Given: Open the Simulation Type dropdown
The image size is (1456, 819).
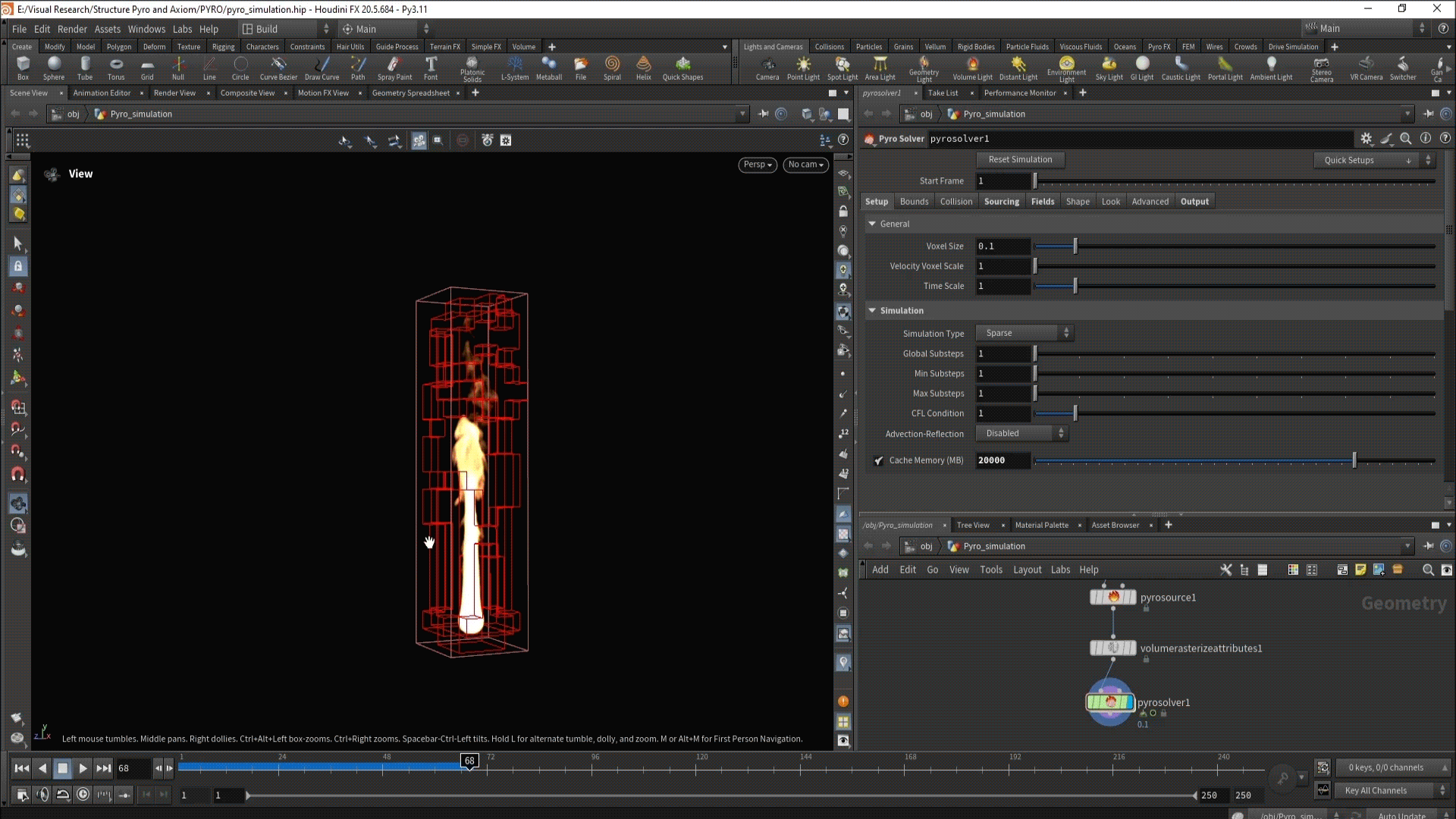Looking at the screenshot, I should pos(1025,333).
